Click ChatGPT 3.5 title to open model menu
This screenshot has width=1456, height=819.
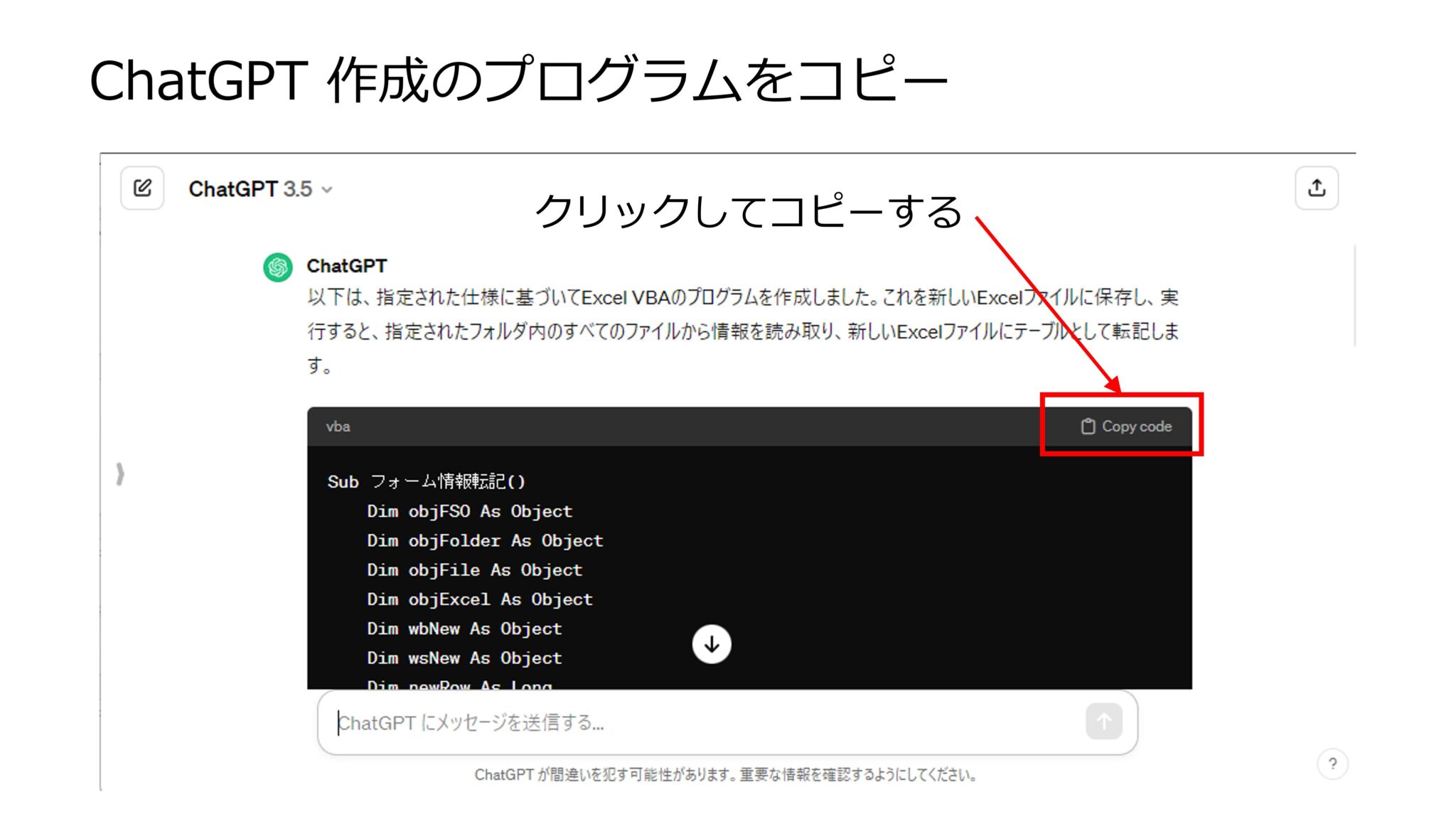coord(250,188)
